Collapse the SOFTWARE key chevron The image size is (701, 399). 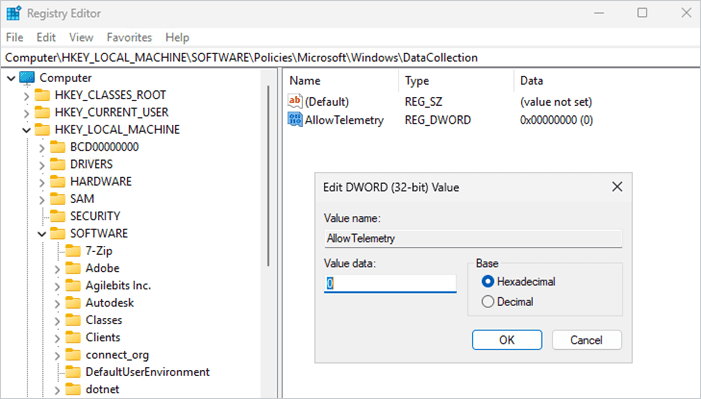click(42, 234)
